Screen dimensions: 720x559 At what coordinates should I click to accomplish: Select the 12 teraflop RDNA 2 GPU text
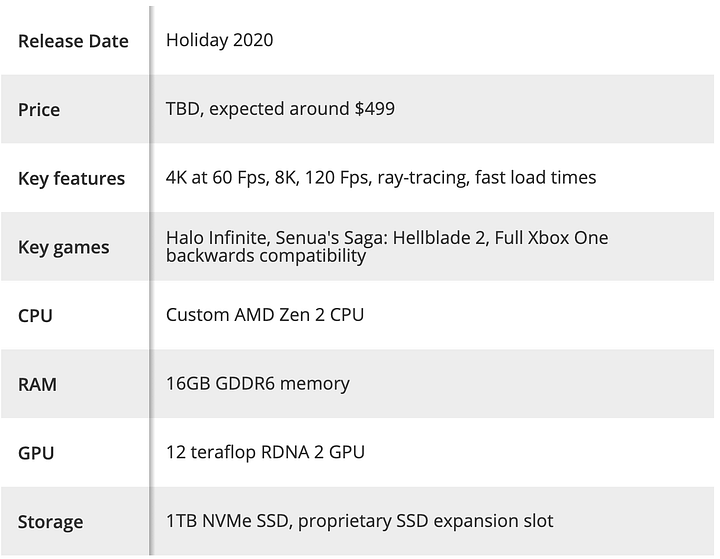265,452
